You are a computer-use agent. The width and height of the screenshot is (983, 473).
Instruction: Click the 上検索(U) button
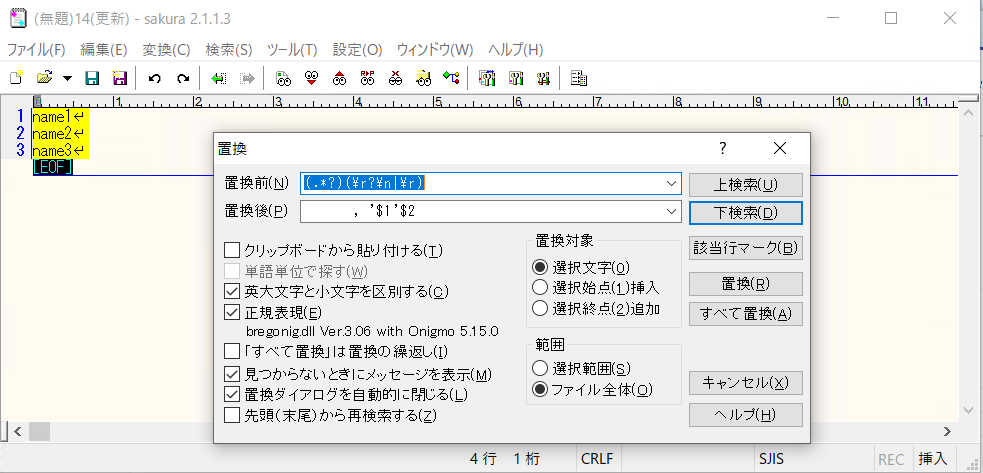[x=745, y=185]
